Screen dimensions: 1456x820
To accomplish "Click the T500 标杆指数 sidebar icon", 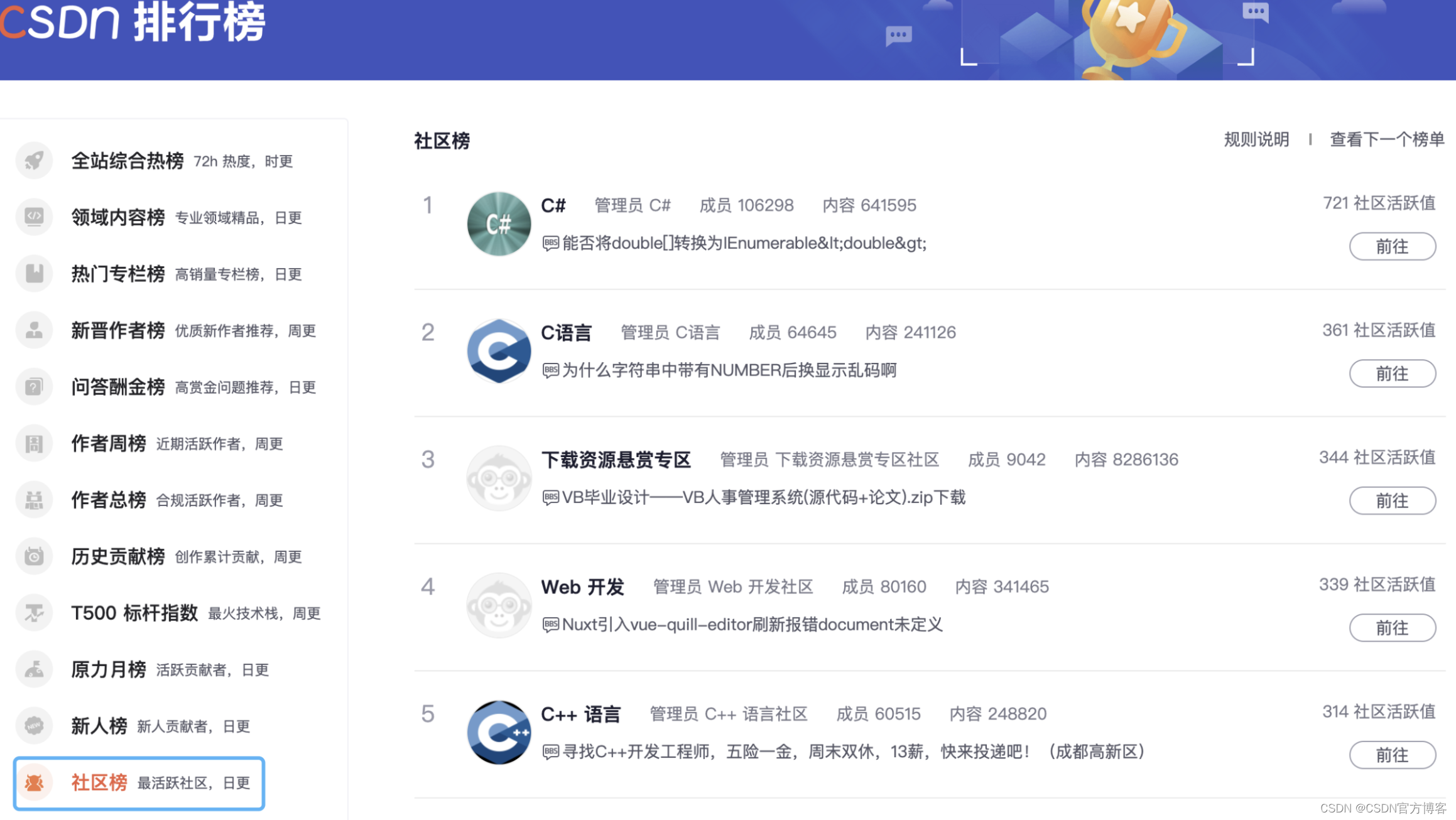I will [x=34, y=613].
